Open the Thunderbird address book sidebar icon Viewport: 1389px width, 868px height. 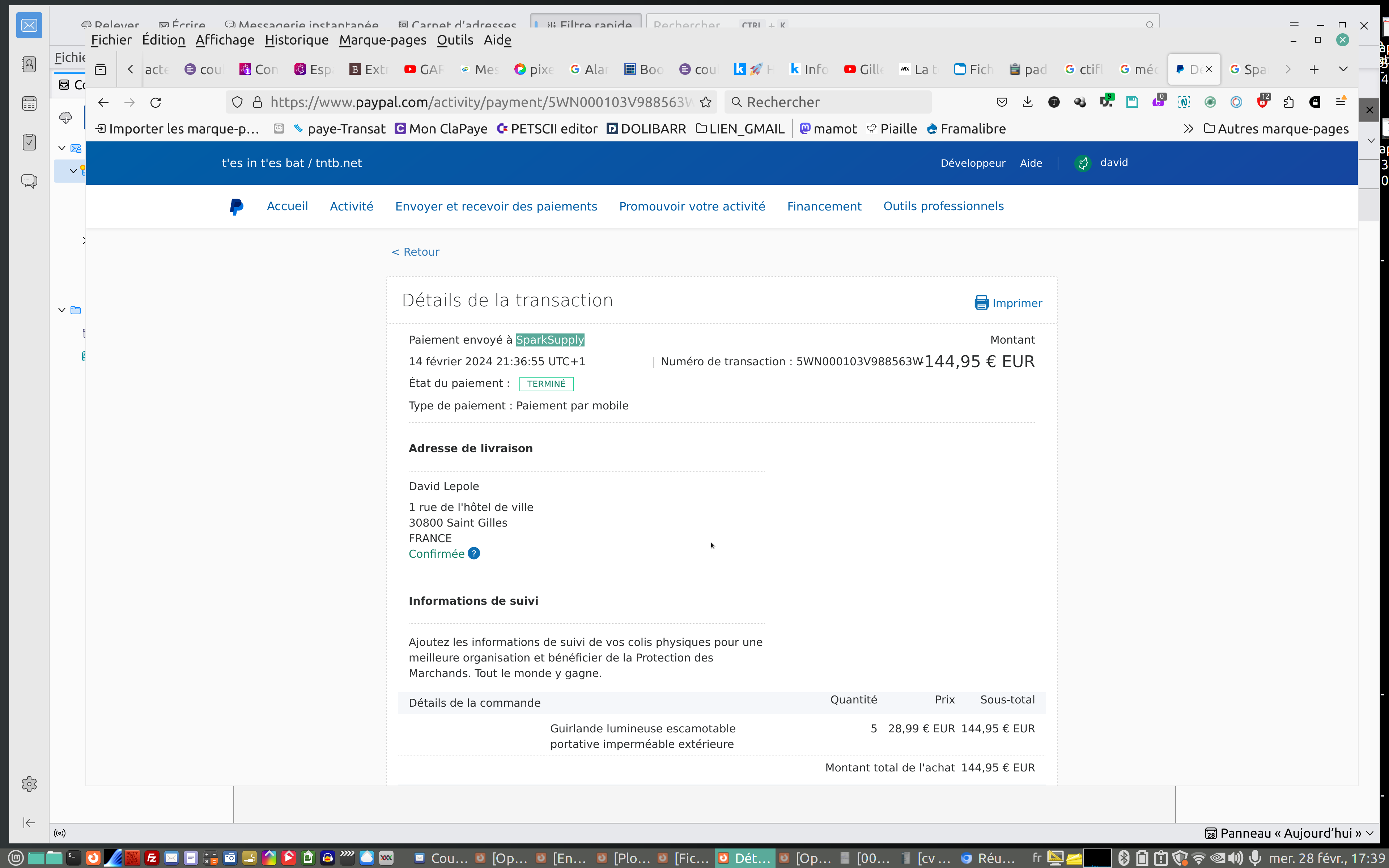coord(29,64)
